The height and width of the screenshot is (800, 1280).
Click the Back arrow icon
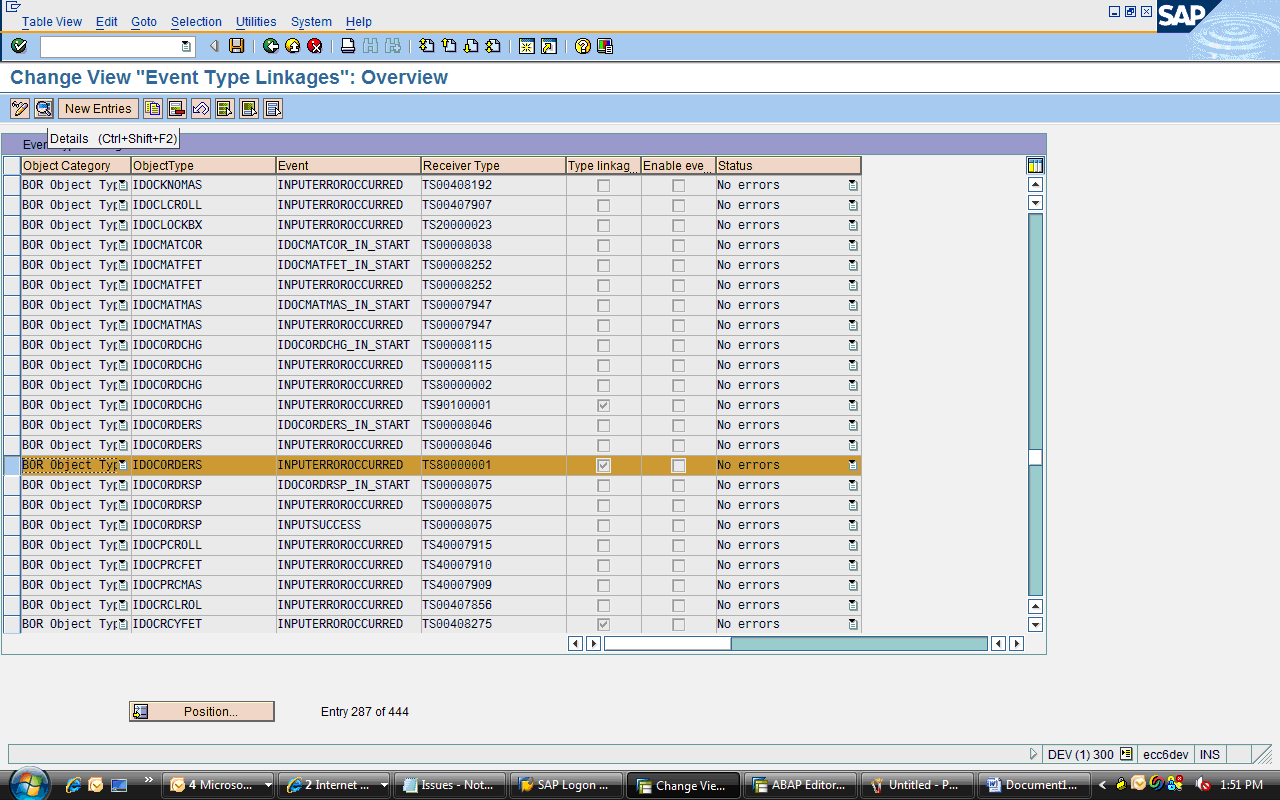[269, 45]
